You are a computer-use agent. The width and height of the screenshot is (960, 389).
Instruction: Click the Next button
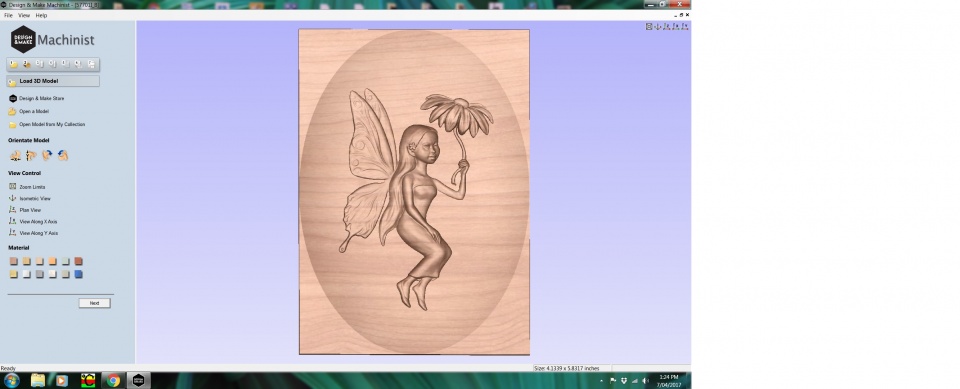pos(94,303)
